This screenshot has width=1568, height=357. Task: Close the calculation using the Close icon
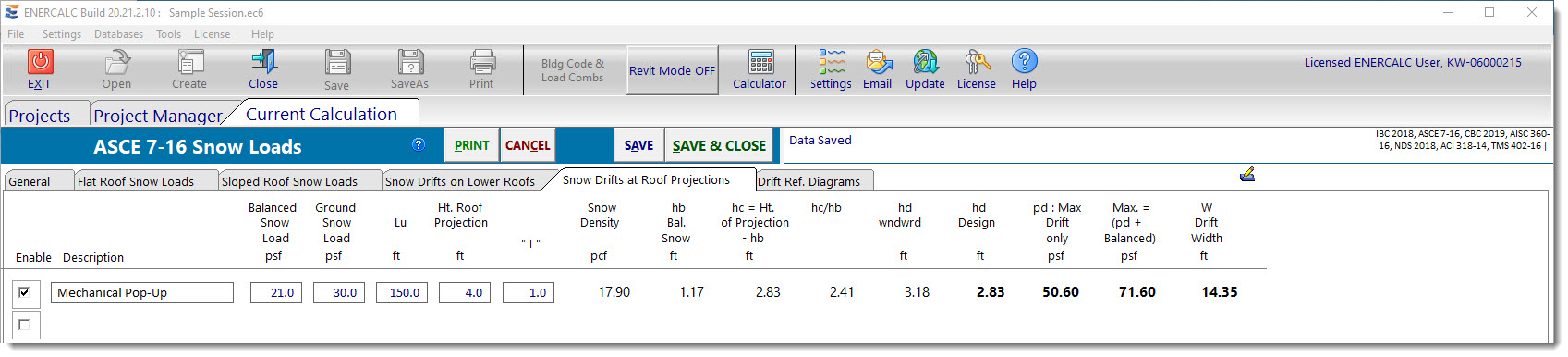tap(263, 62)
